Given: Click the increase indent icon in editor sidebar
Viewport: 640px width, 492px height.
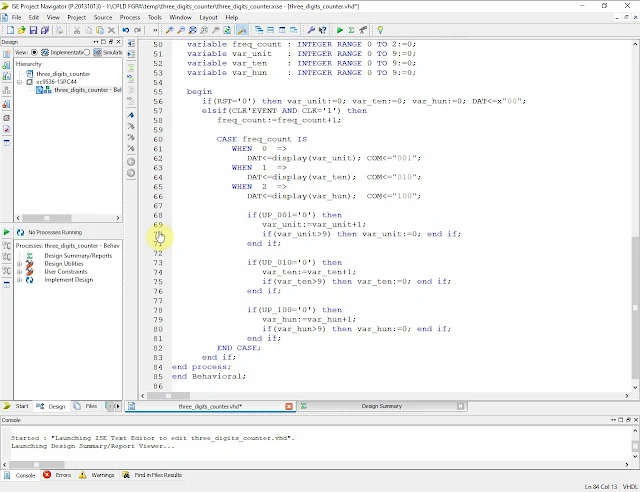Looking at the screenshot, I should [131, 53].
